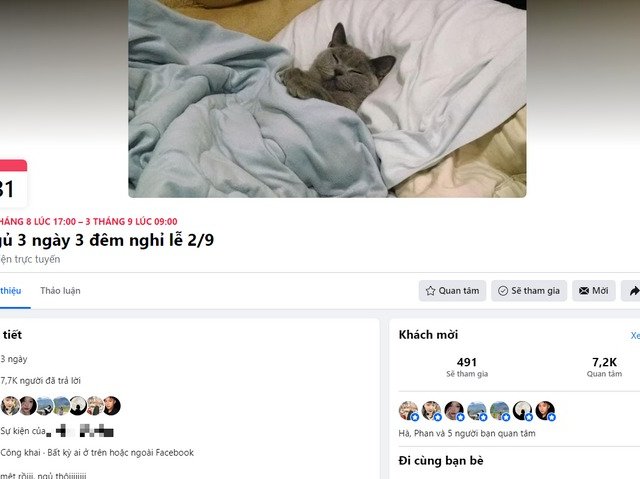
Task: Open the cat sleeping cover photo
Action: point(327,99)
